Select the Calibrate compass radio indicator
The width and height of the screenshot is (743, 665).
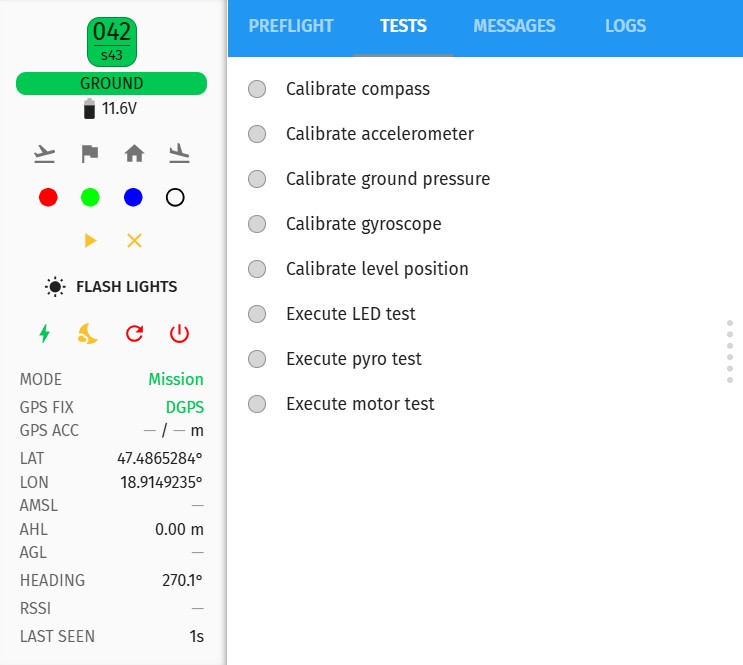coord(257,89)
